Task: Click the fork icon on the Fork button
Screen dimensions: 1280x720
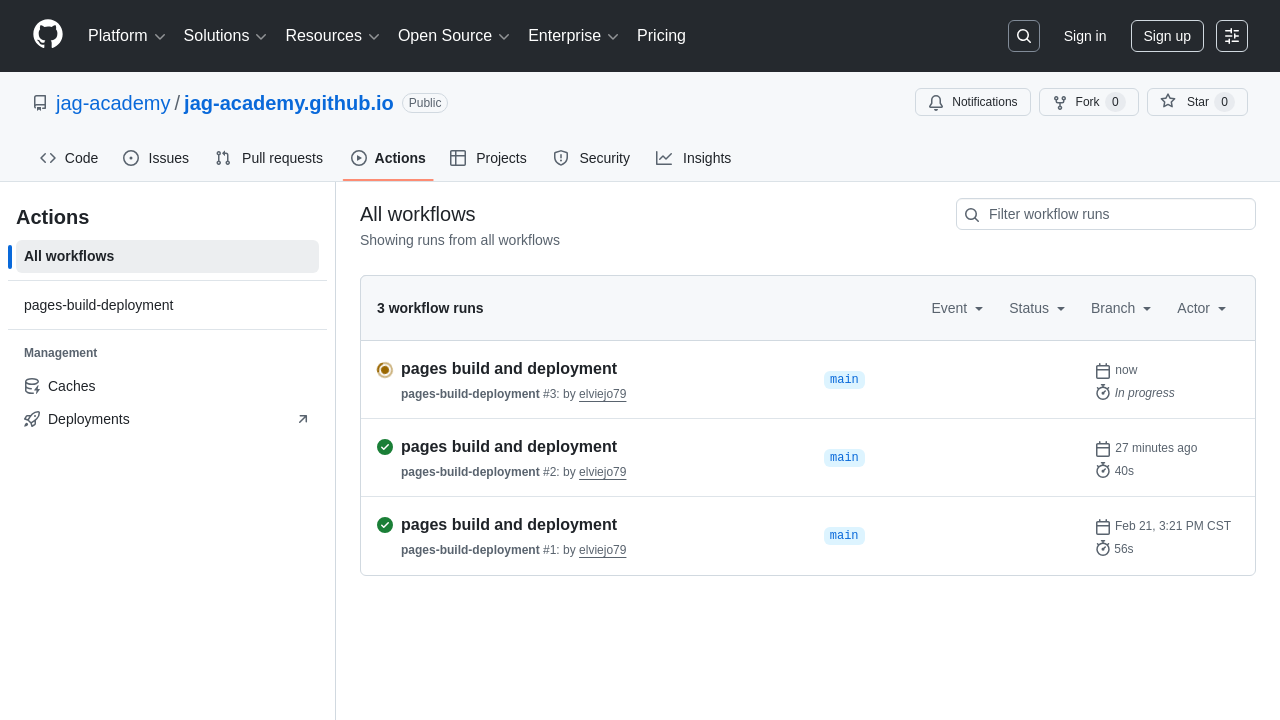Action: [1061, 102]
